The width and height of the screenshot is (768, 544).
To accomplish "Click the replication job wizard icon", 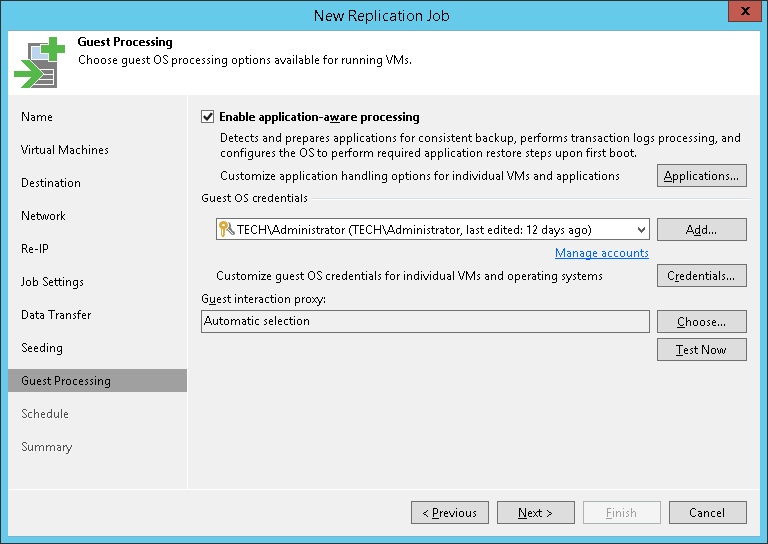I will click(x=37, y=62).
